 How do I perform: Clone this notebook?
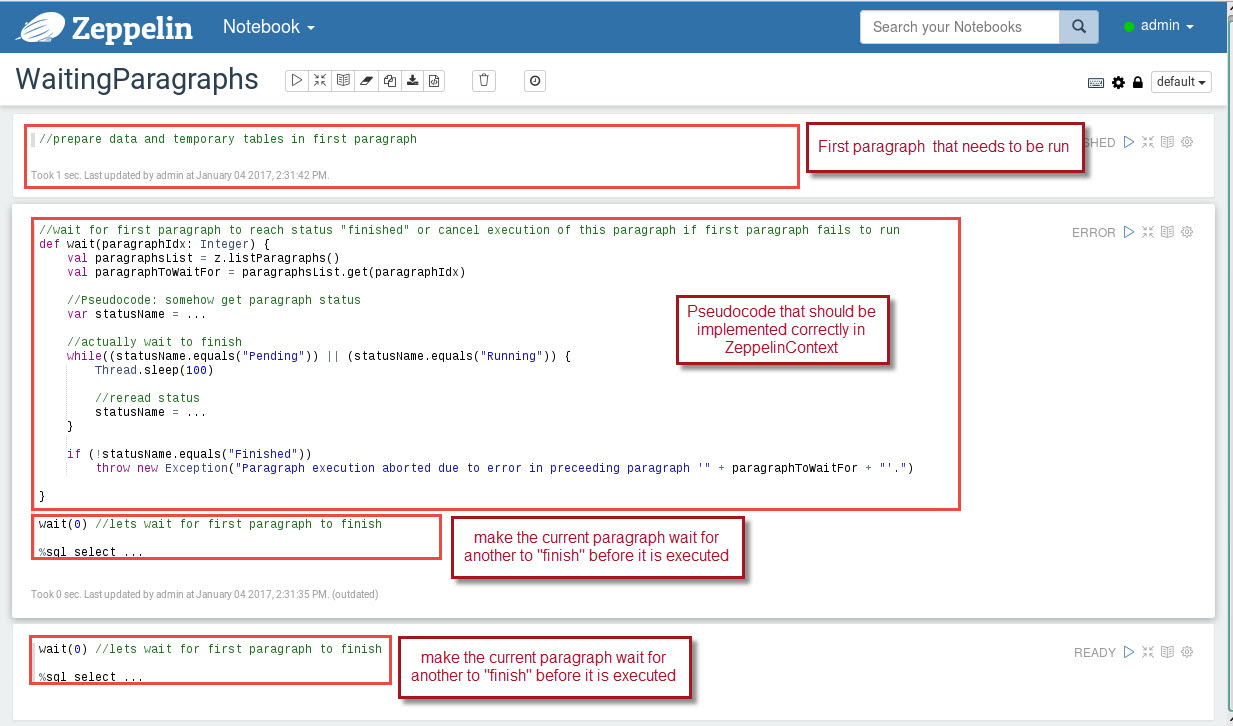coord(390,80)
